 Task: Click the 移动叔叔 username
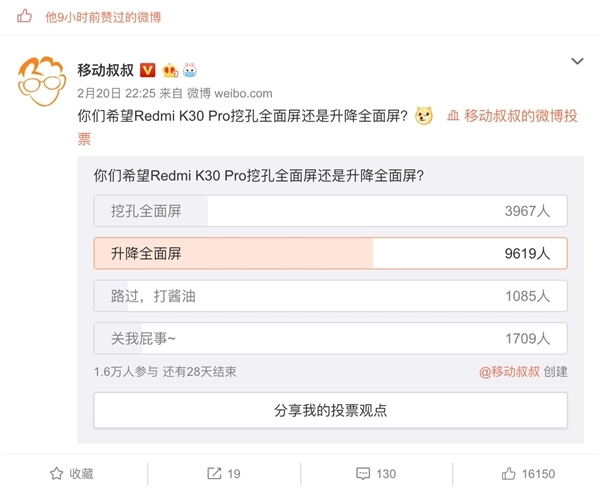point(105,70)
